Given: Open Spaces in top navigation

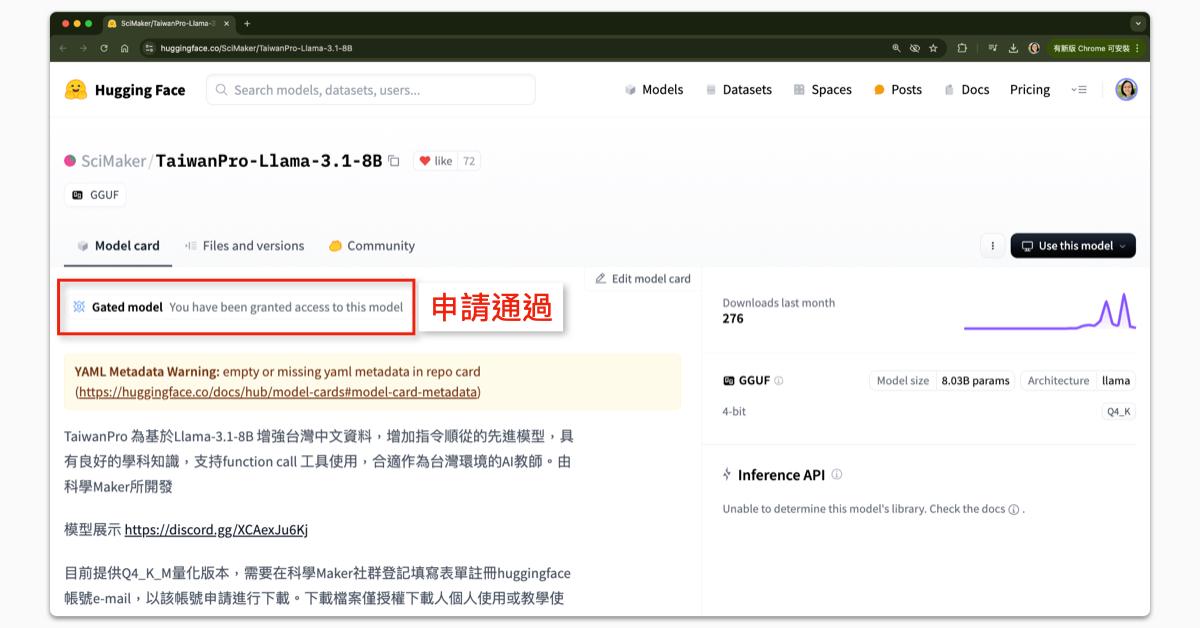Looking at the screenshot, I should (x=823, y=90).
